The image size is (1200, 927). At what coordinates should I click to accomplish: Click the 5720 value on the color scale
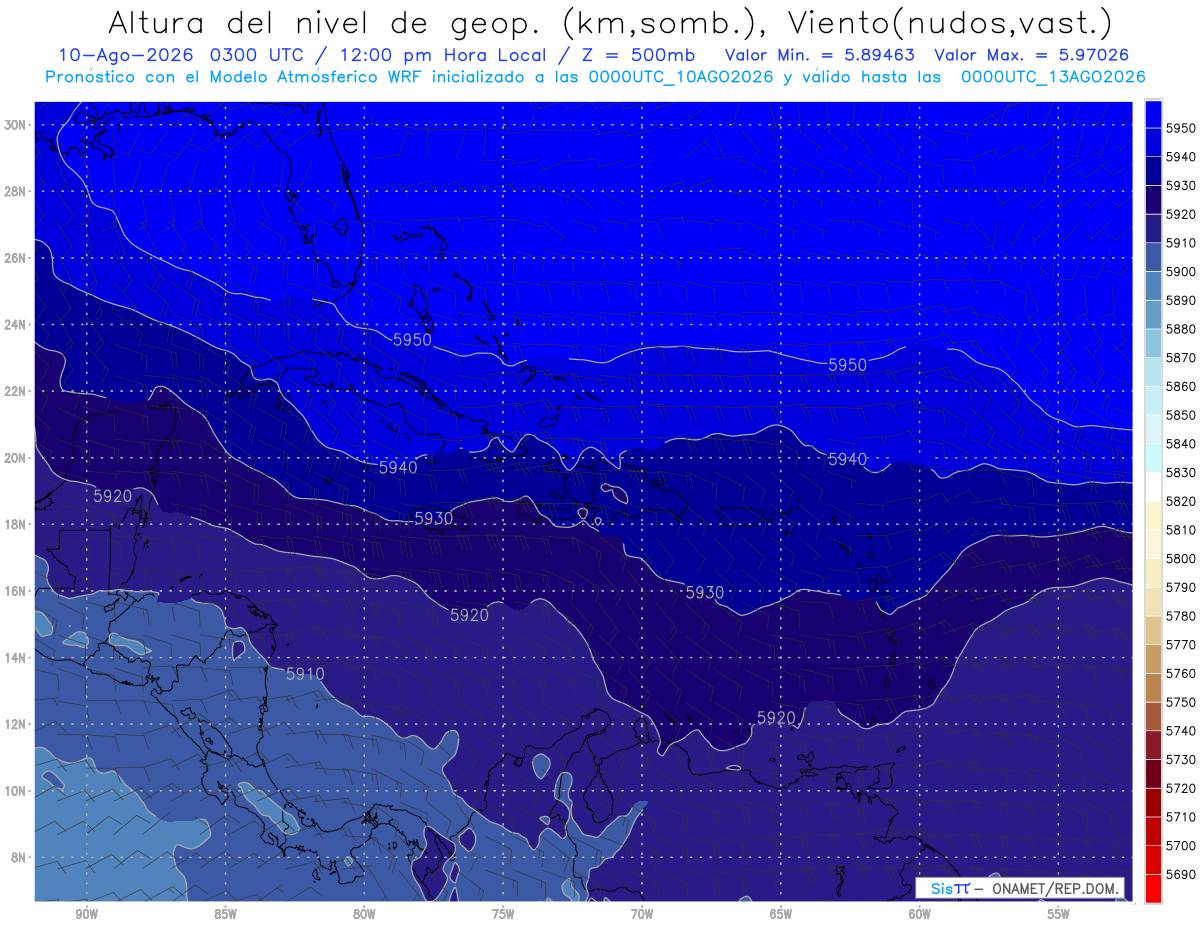pos(1180,789)
